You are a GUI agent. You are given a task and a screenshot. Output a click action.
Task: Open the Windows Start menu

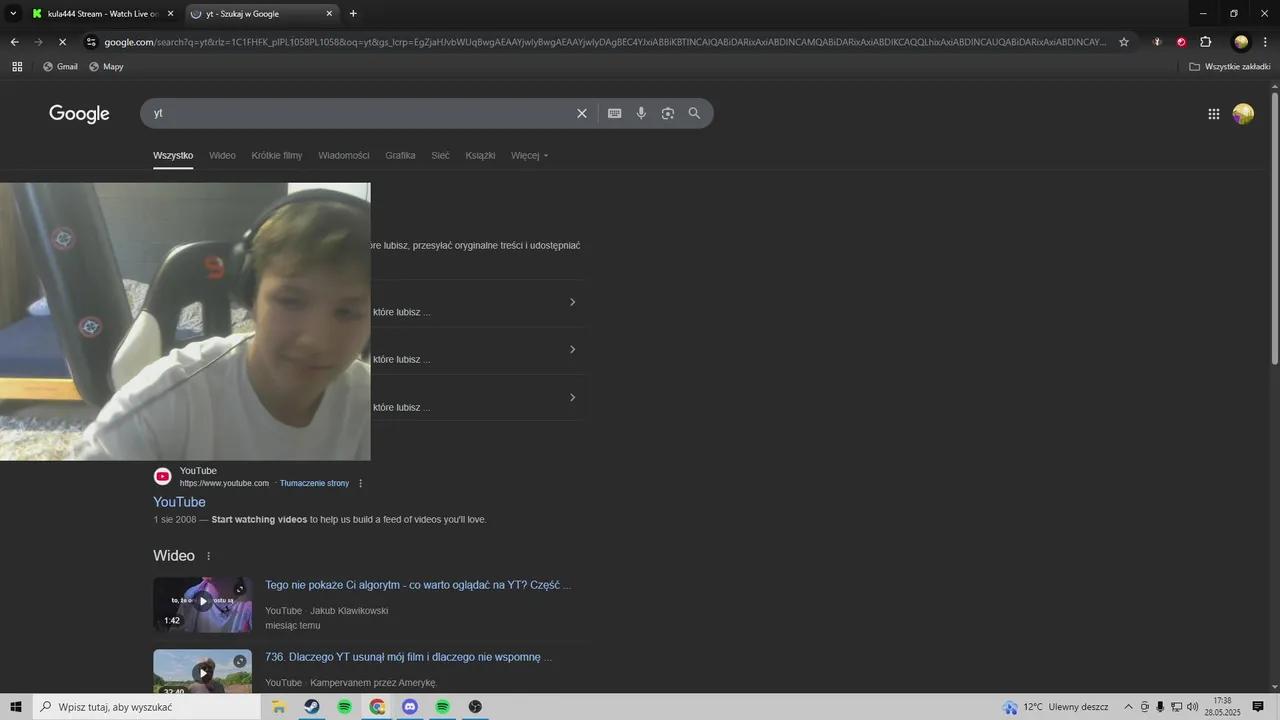[16, 706]
